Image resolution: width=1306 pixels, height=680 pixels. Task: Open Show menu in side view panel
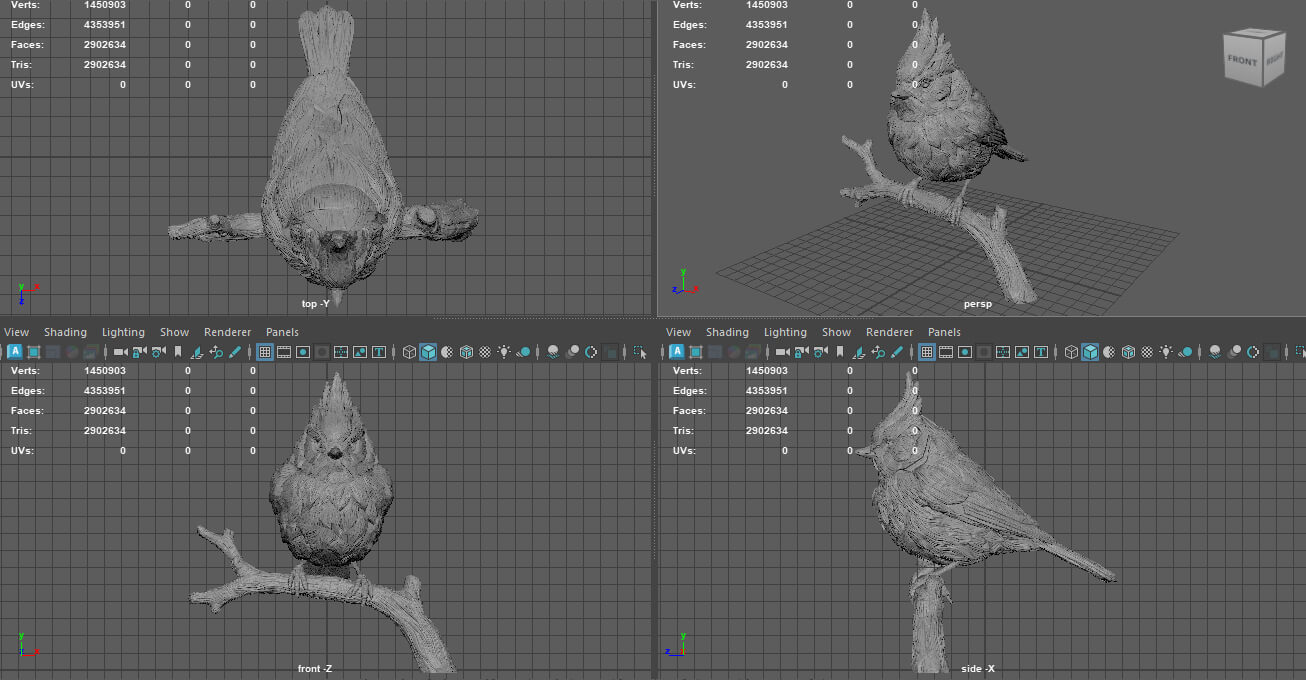coord(836,332)
